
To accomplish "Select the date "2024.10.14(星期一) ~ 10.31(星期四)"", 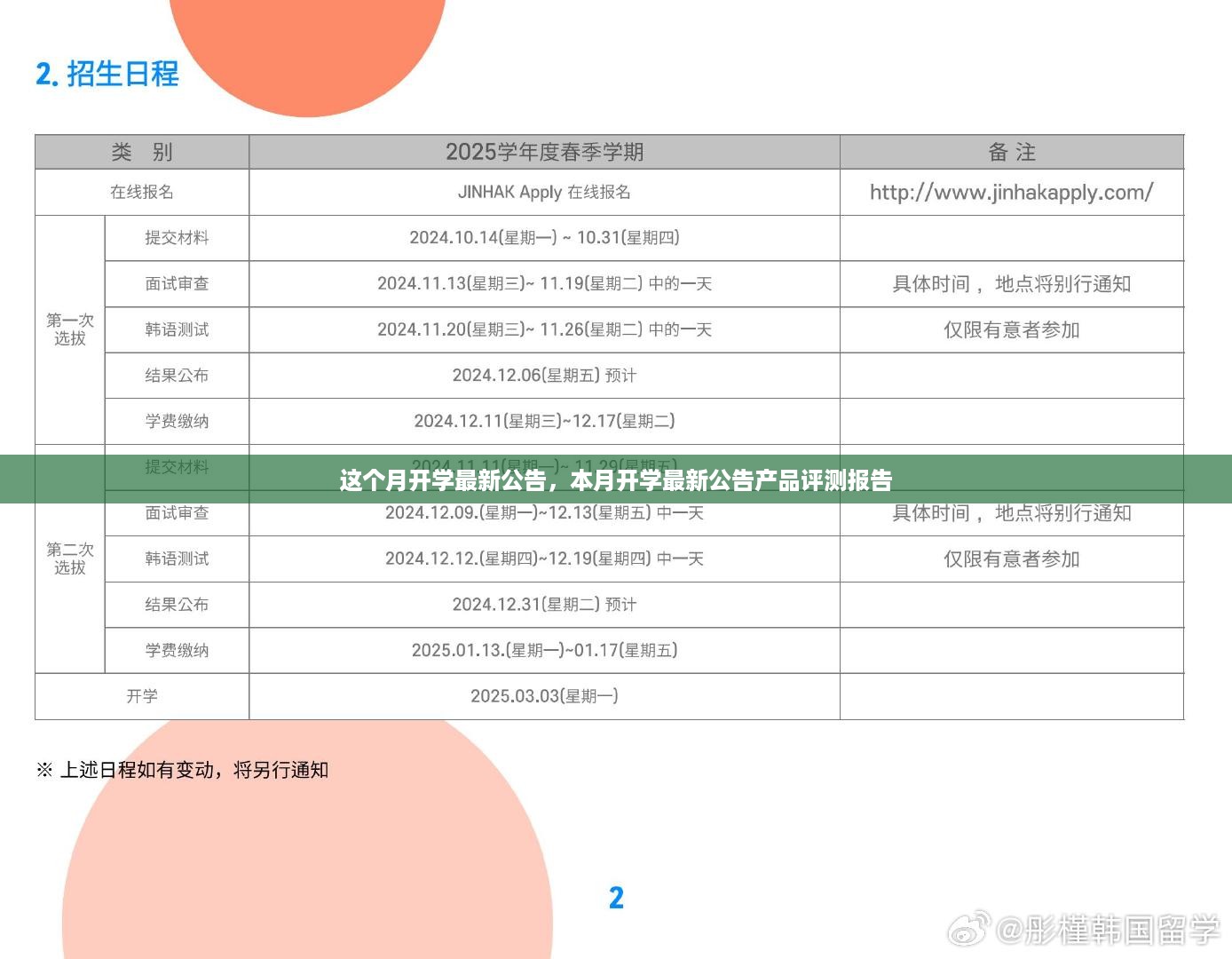I will [x=544, y=238].
